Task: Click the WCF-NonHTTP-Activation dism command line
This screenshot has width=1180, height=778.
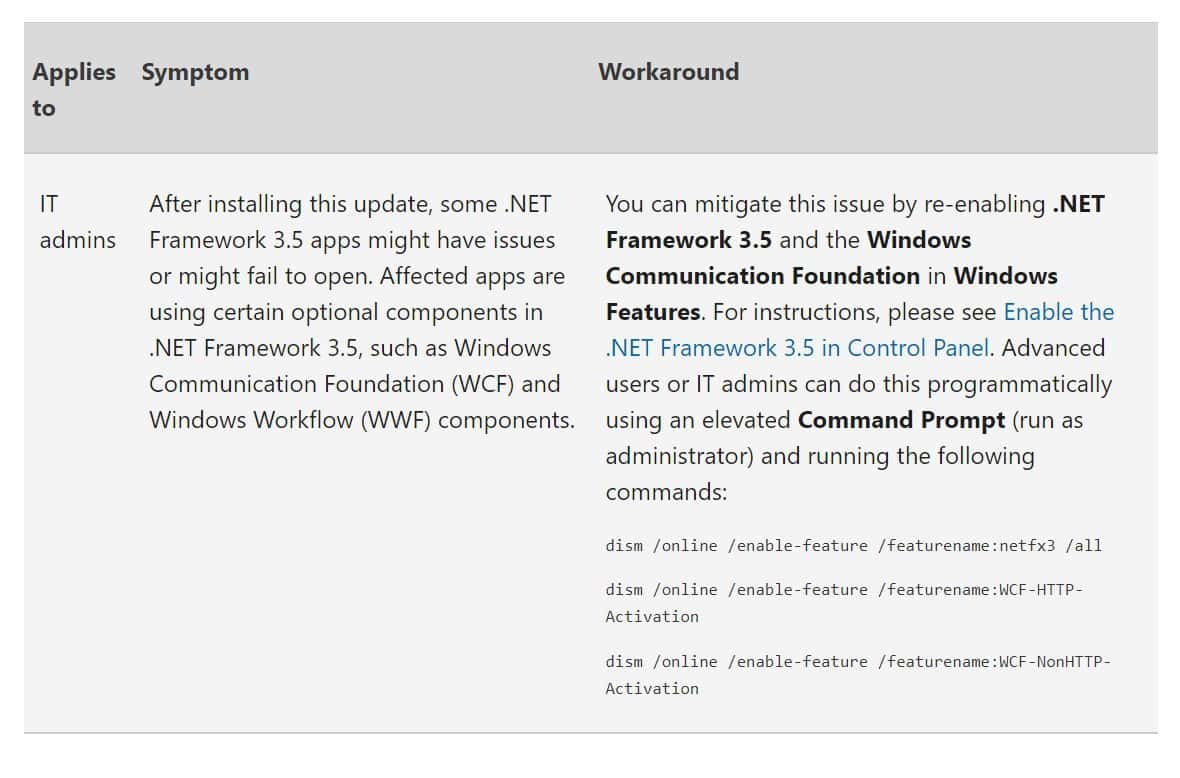Action: (858, 675)
